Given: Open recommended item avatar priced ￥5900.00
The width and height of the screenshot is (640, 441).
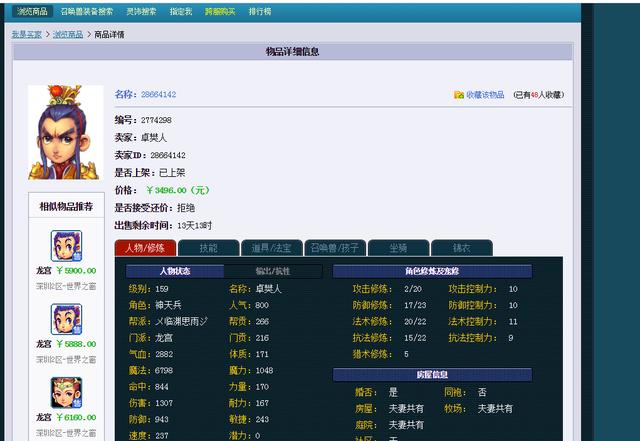Looking at the screenshot, I should (x=66, y=246).
